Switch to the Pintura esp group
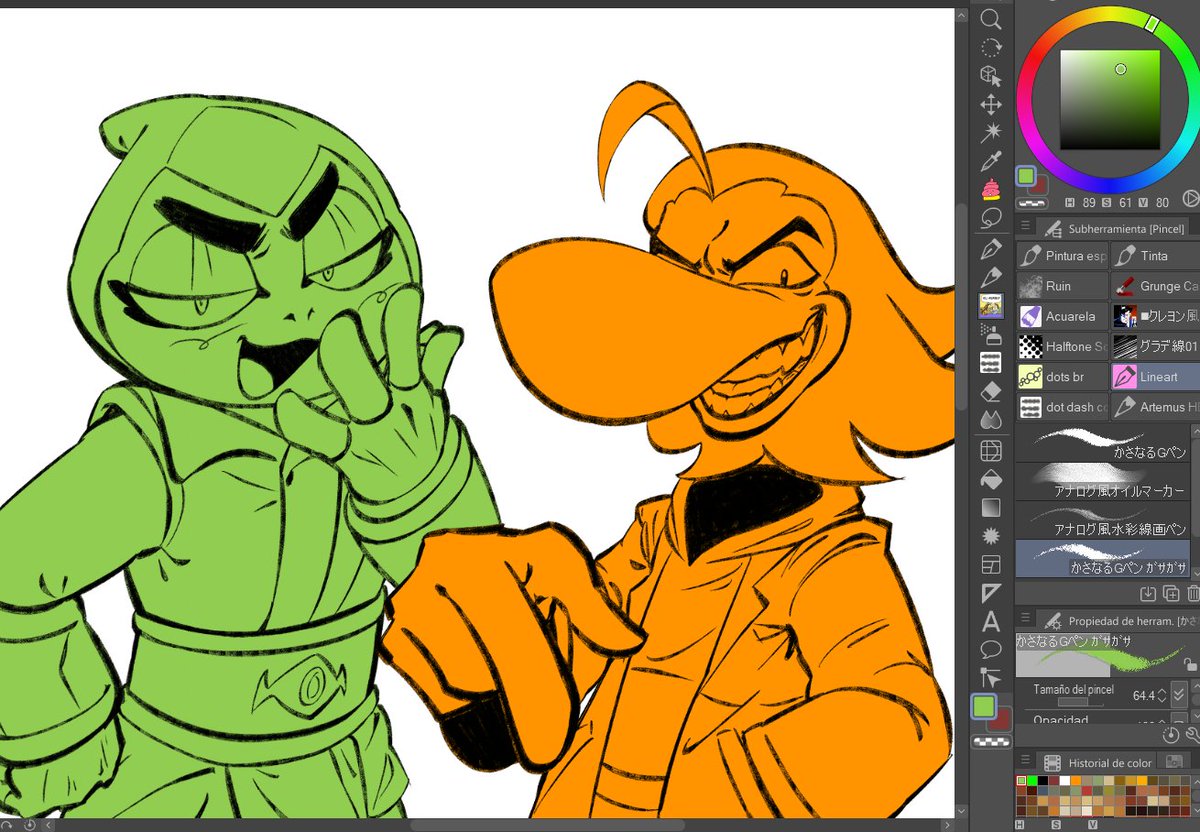This screenshot has width=1200, height=832. coord(1062,256)
